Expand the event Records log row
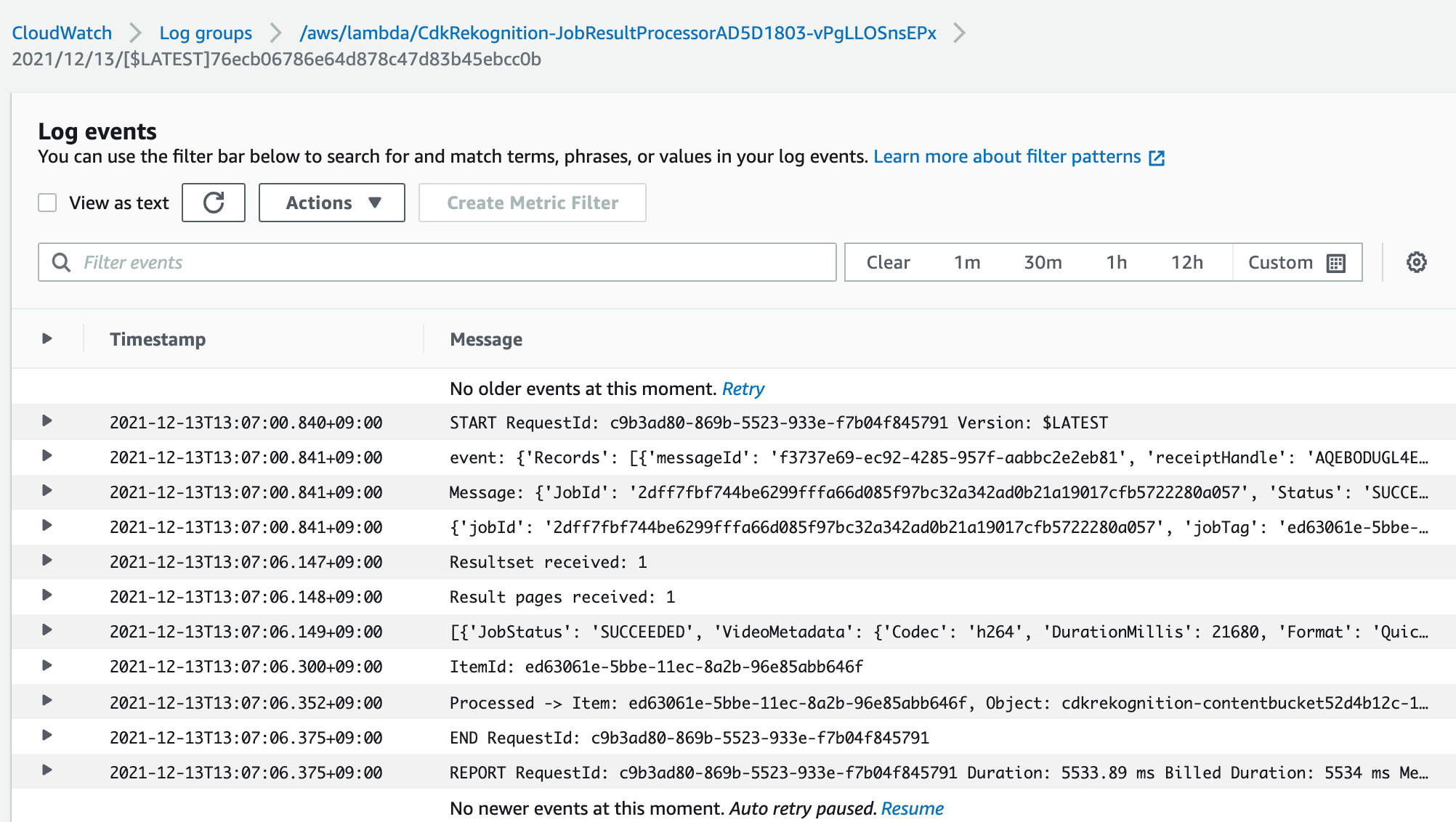 pyautogui.click(x=47, y=456)
